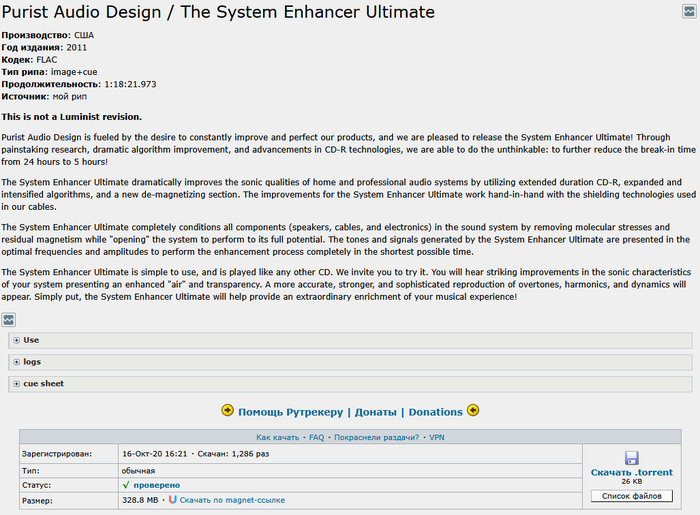Click the floppy disk download icon

(x=631, y=457)
